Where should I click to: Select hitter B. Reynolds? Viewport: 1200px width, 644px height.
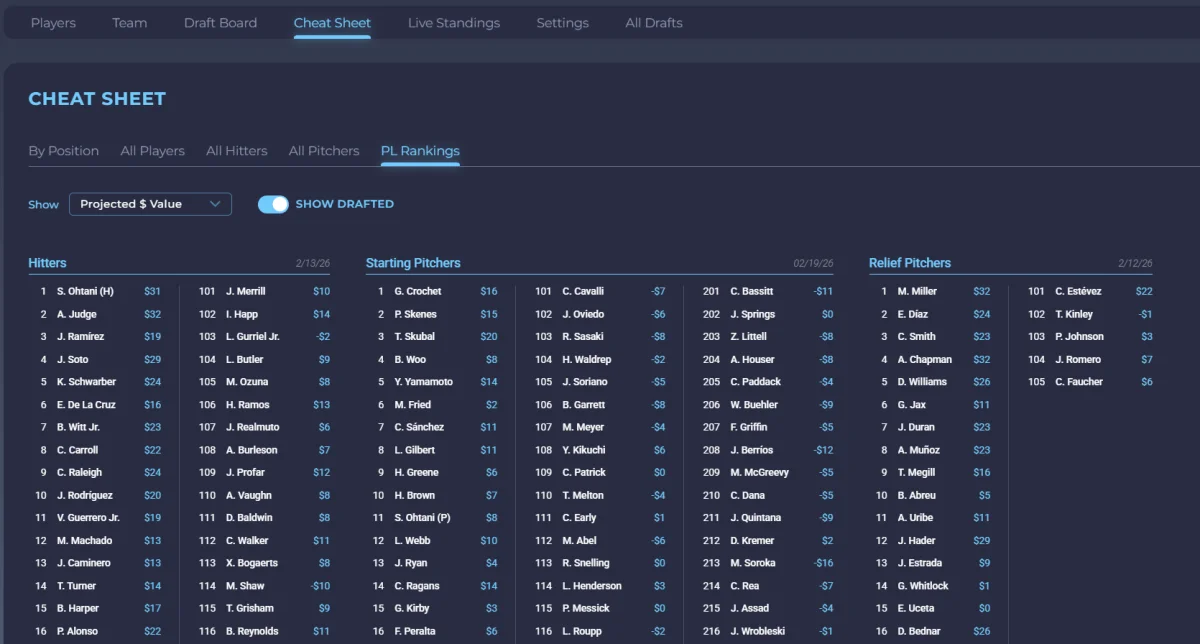coord(252,631)
